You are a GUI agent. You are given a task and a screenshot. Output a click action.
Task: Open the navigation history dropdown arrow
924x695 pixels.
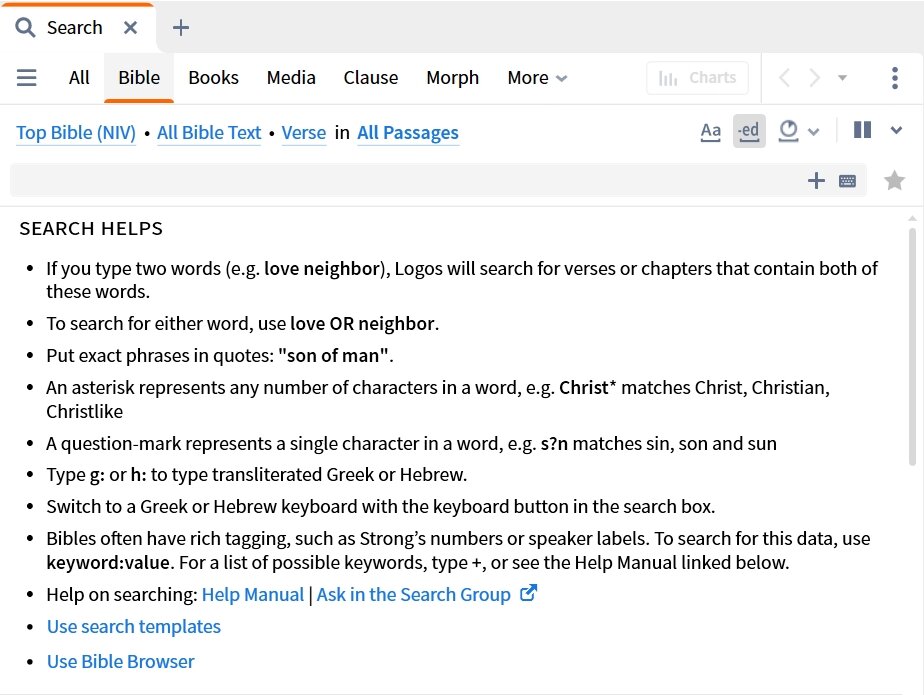pos(843,78)
